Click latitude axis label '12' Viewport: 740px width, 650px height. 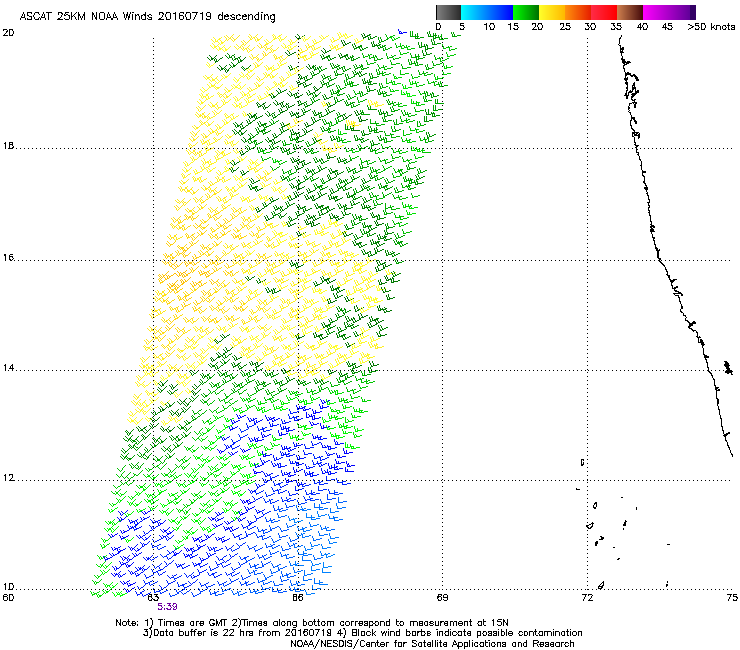[x=8, y=478]
